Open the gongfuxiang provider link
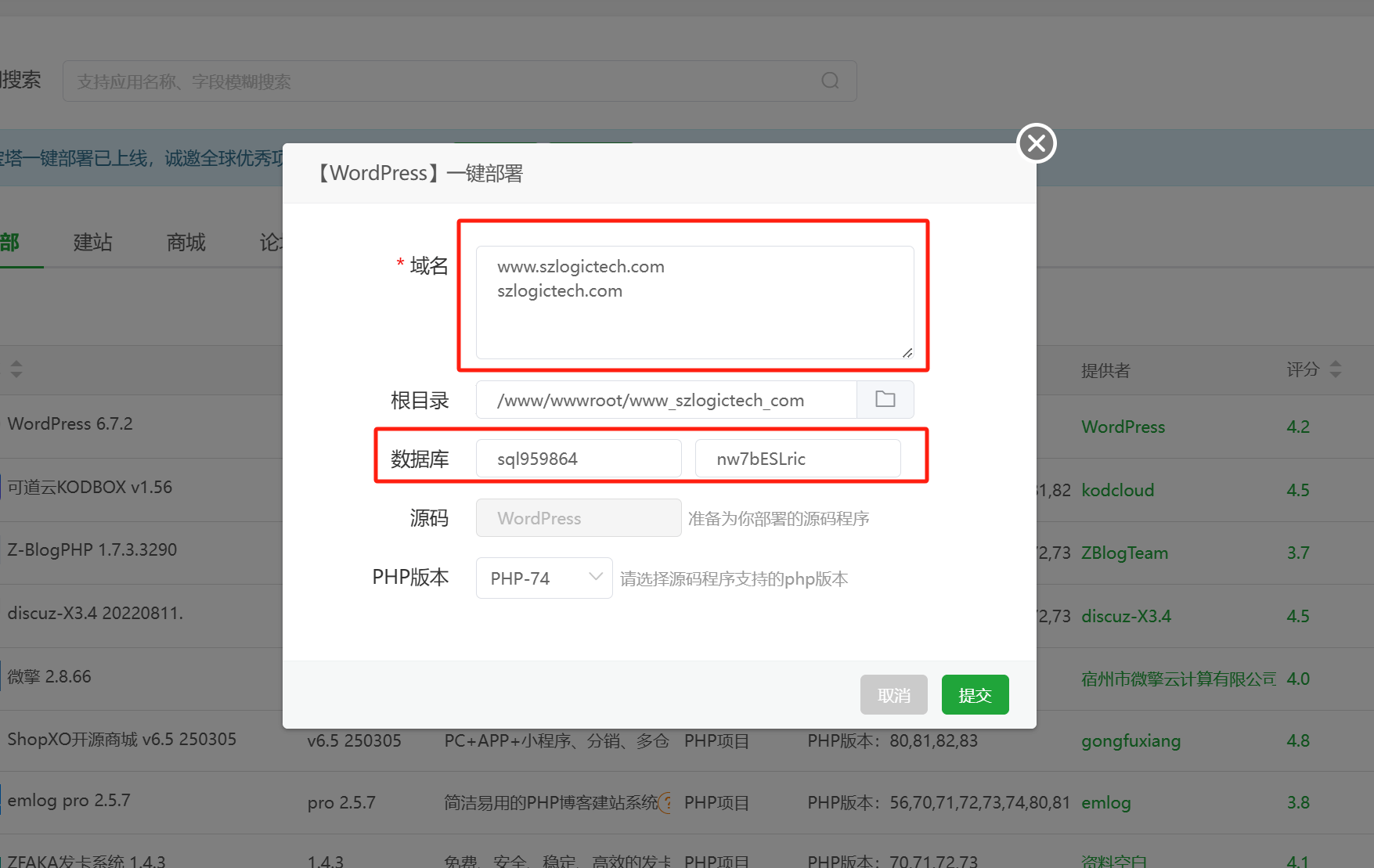1374x868 pixels. tap(1131, 740)
